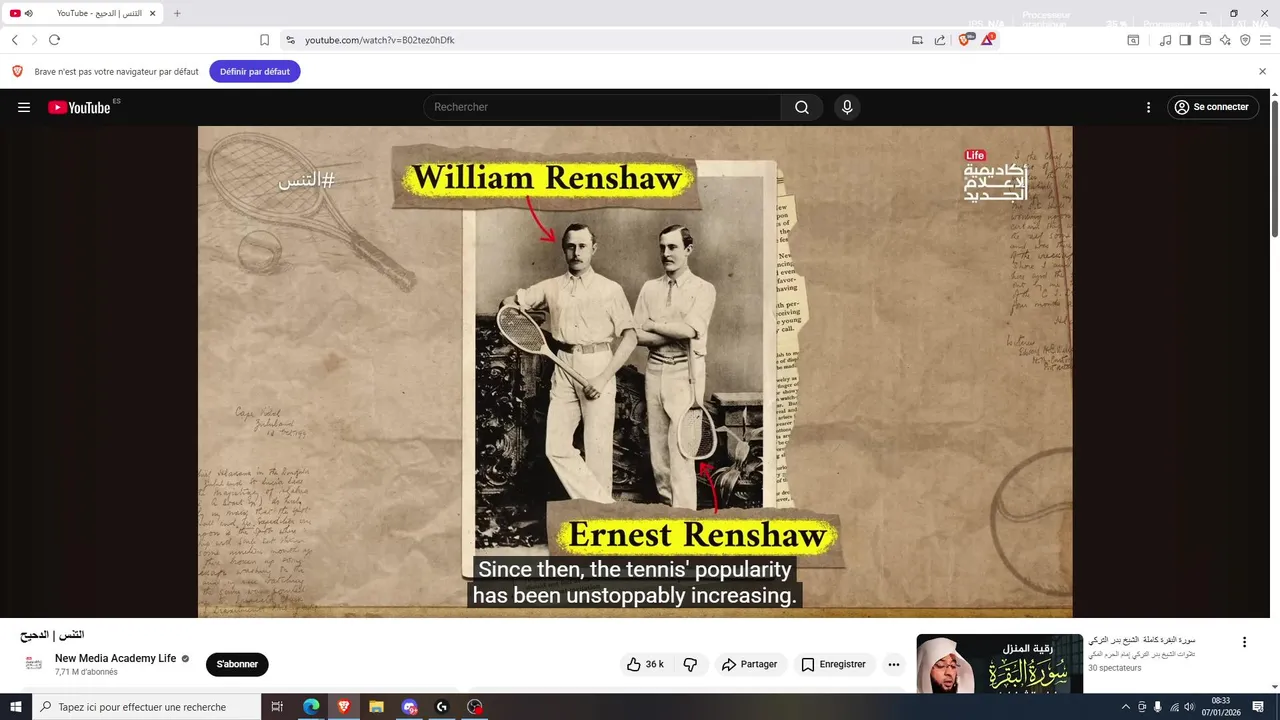Open the tab search icon in toolbar
The width and height of the screenshot is (1280, 720).
click(x=1133, y=40)
